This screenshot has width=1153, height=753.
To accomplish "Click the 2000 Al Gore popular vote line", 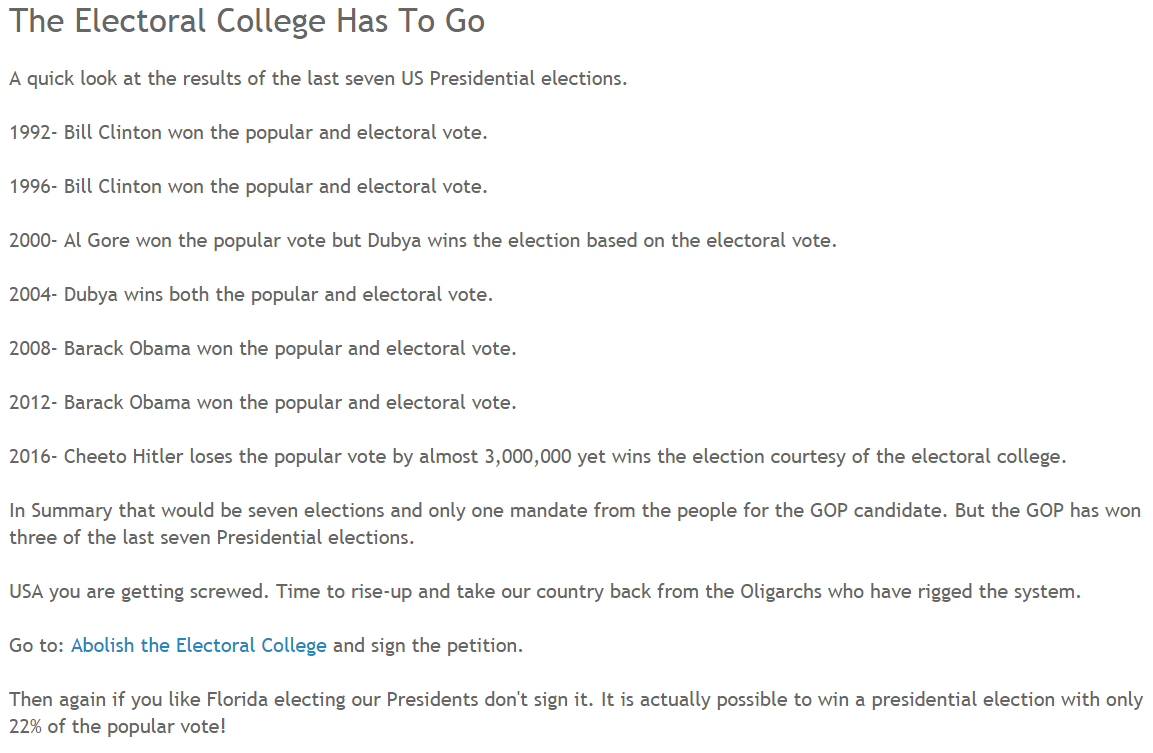I will pyautogui.click(x=423, y=240).
